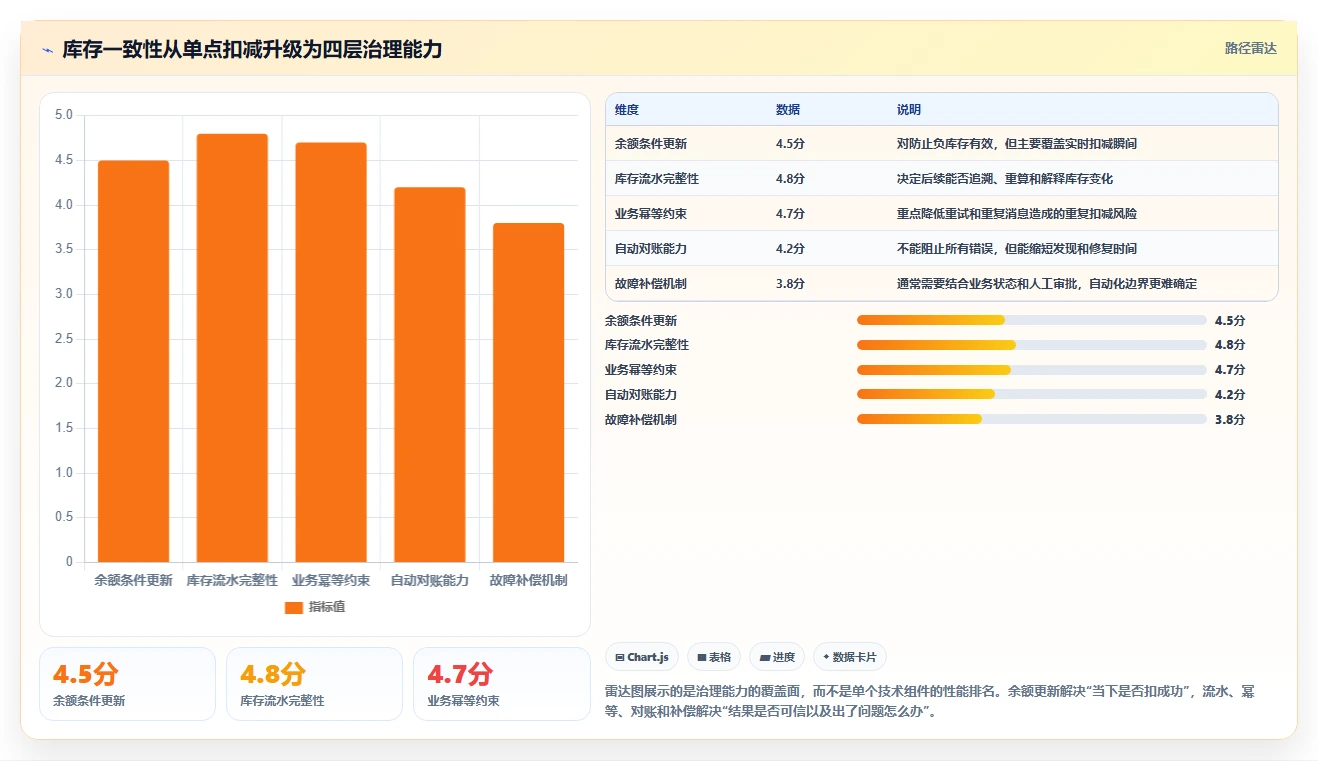Click the 说明 column header
This screenshot has height=761, width=1318.
point(909,110)
